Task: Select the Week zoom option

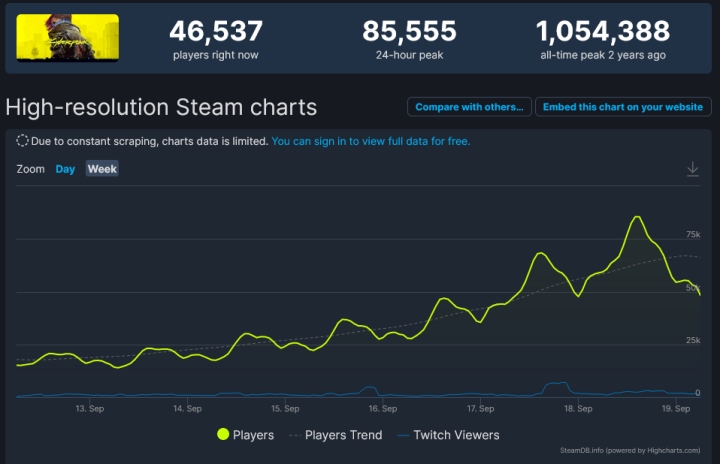Action: (x=102, y=169)
